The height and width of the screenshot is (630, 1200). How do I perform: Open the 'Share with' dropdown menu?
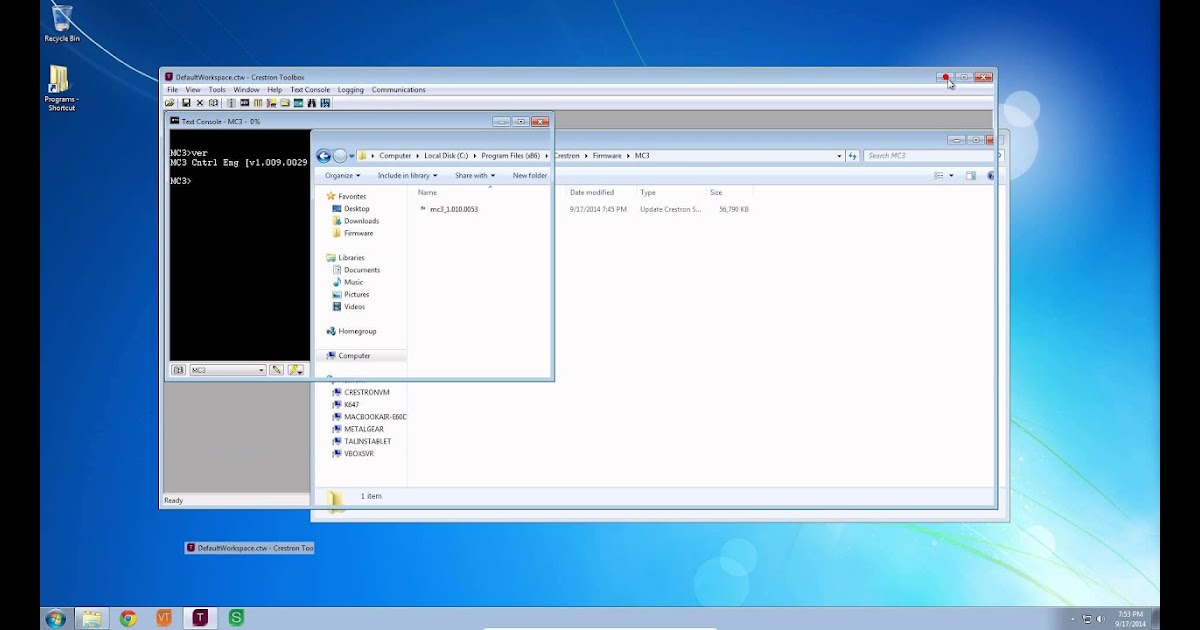tap(475, 175)
